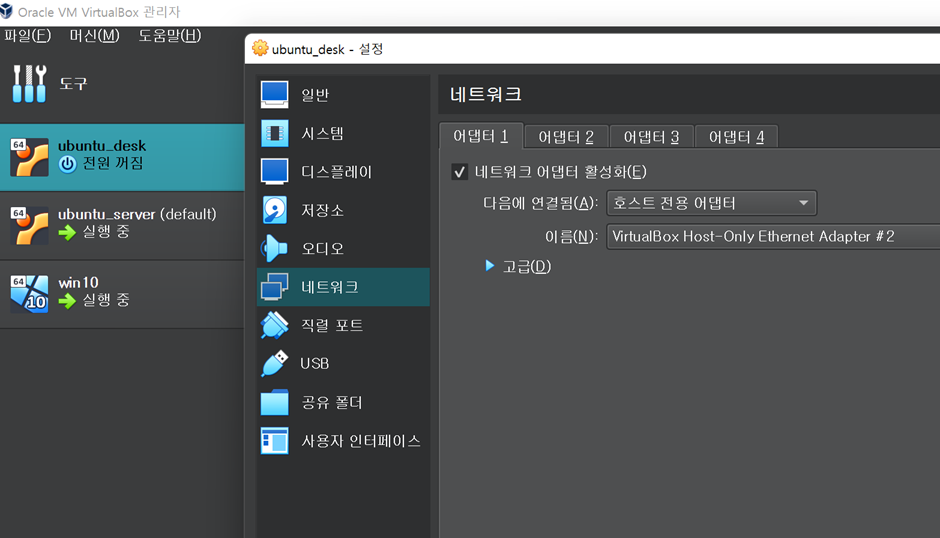Image resolution: width=940 pixels, height=538 pixels.
Task: Click the win10 machine name
Action: (78, 282)
